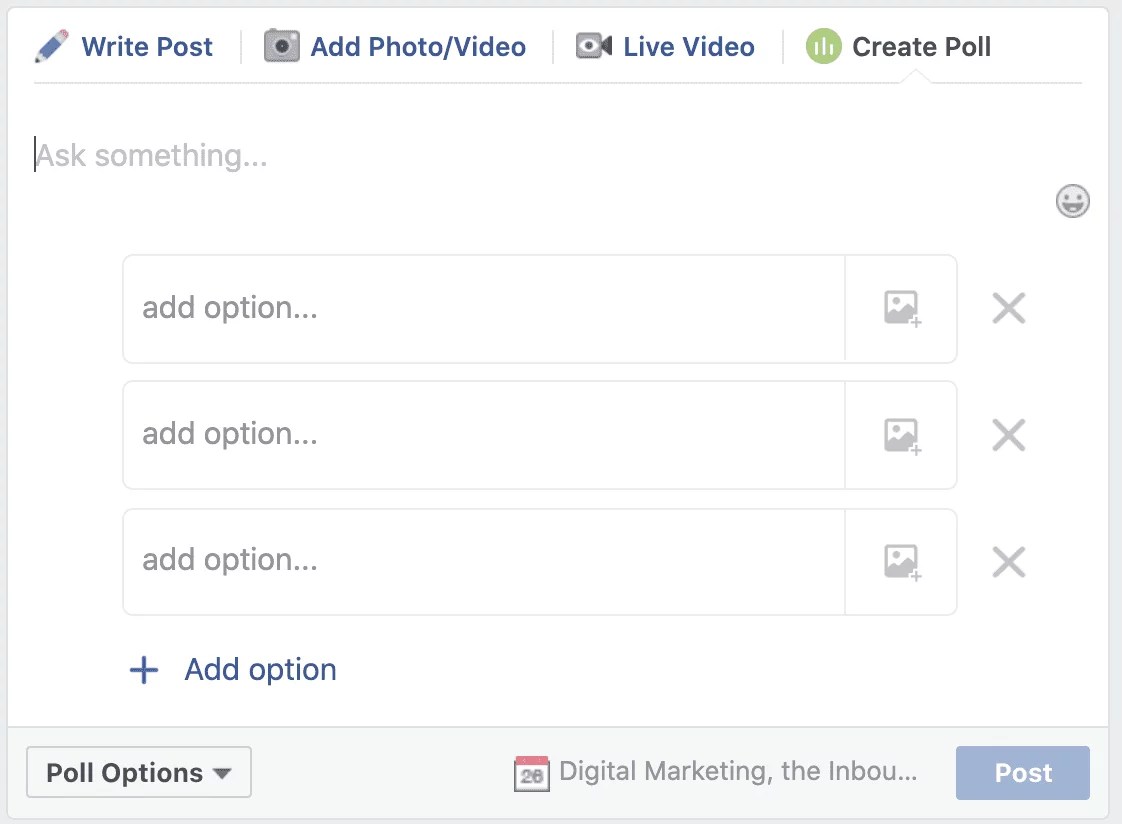Add an image to the first poll option
This screenshot has width=1122, height=824.
pyautogui.click(x=901, y=308)
